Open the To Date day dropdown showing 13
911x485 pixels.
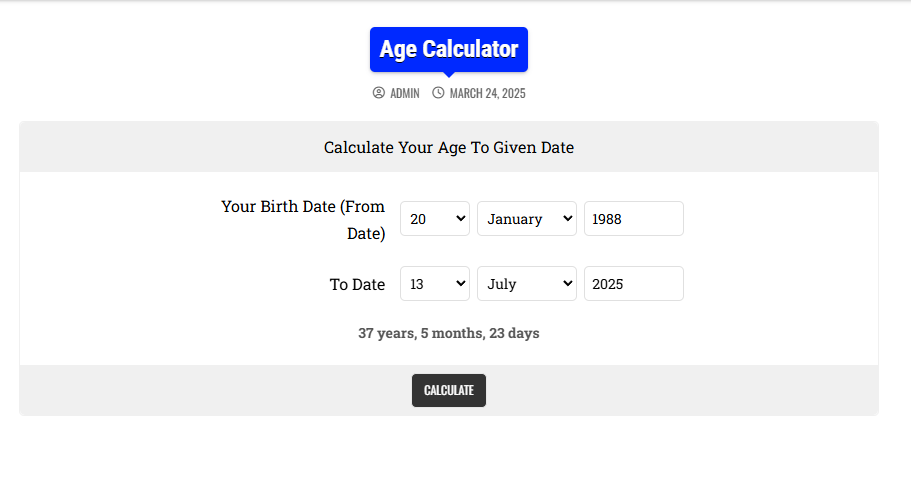coord(435,283)
